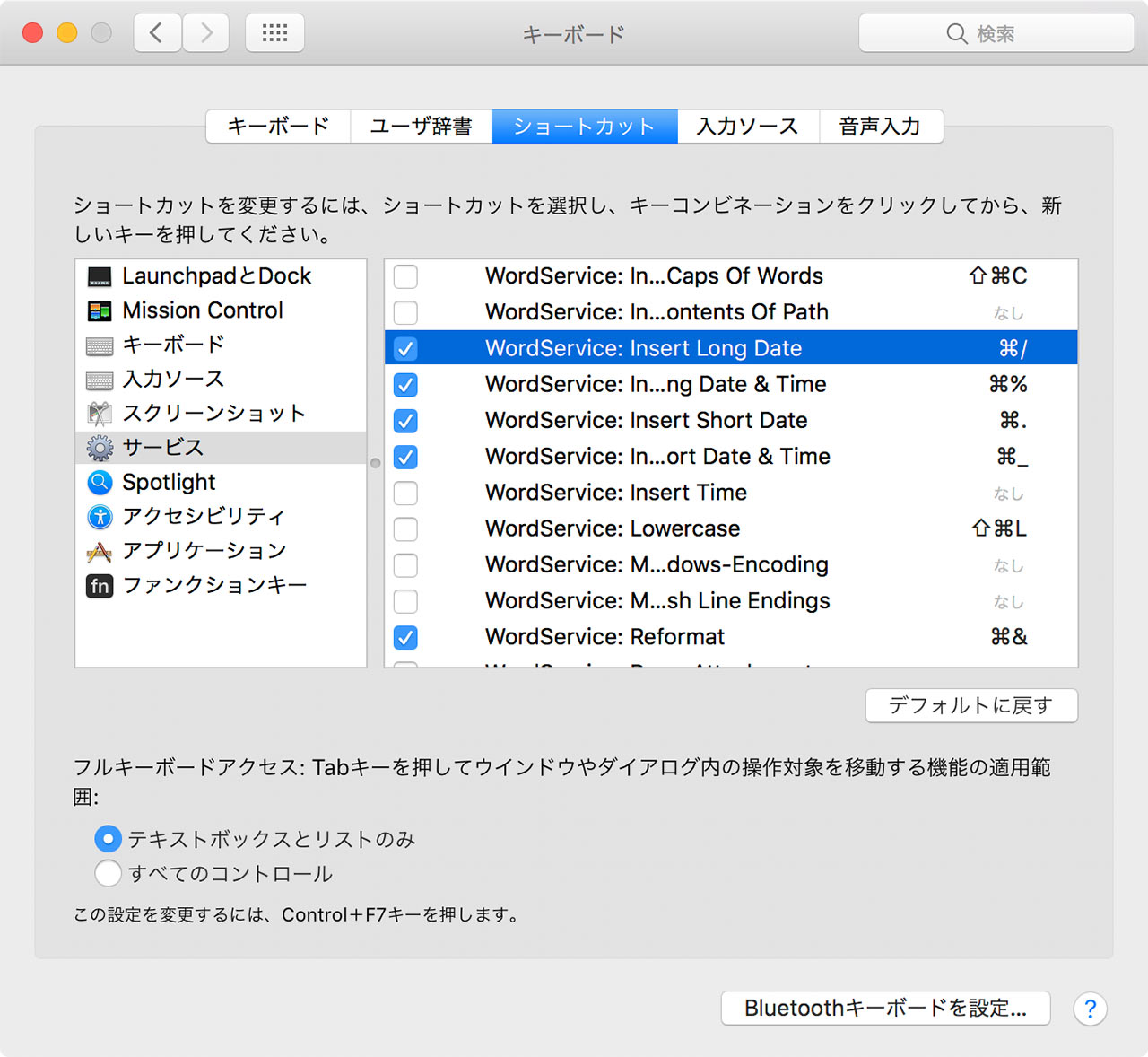The width and height of the screenshot is (1148, 1057).
Task: Enable M...dows-Encoding checkbox
Action: point(405,565)
